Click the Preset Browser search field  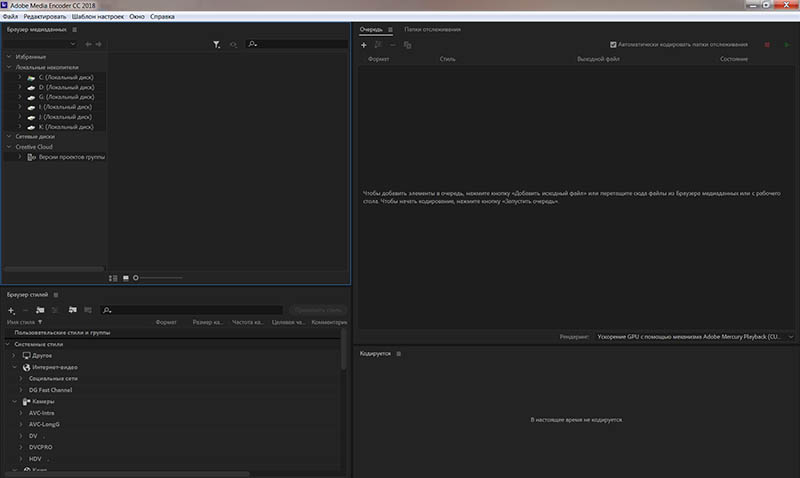click(x=191, y=310)
